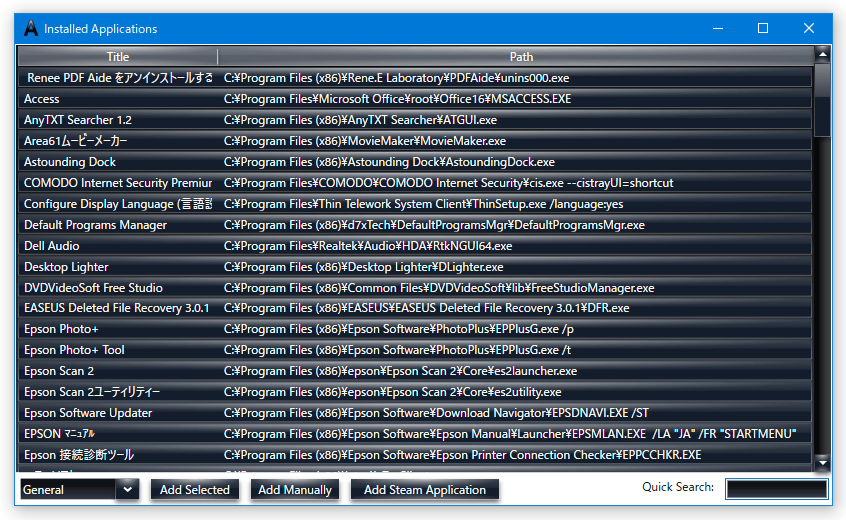Click the DFR.exe path cell
This screenshot has height=520, width=846.
[x=426, y=308]
